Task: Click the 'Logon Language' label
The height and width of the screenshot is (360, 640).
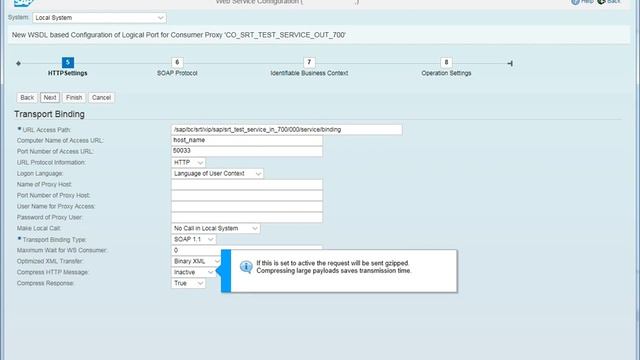Action: tap(40, 173)
